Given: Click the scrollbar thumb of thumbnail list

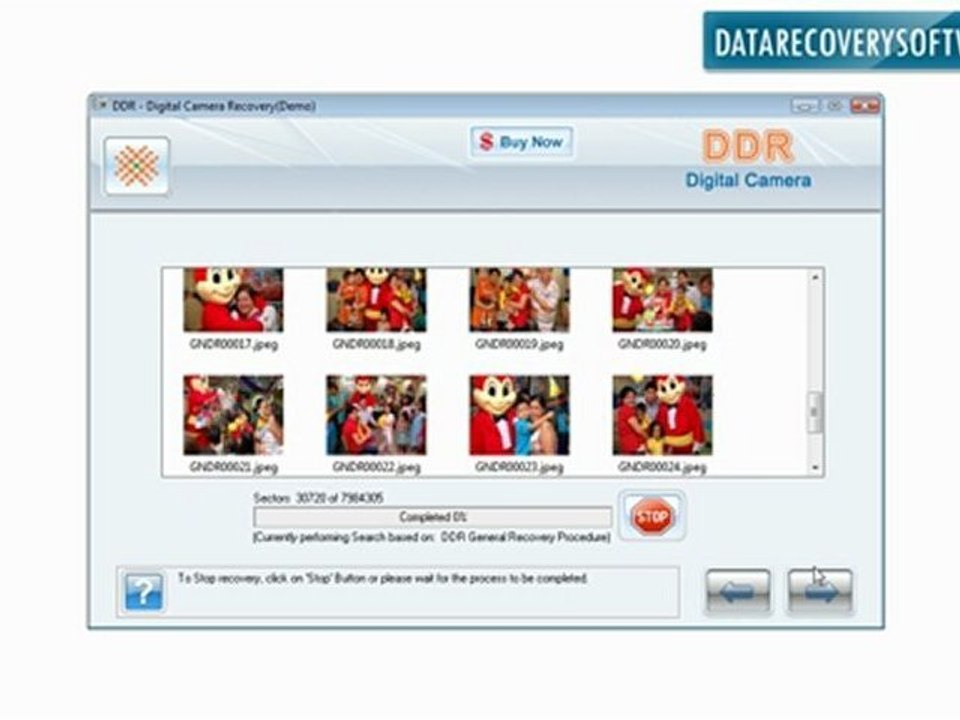Looking at the screenshot, I should pos(815,412).
